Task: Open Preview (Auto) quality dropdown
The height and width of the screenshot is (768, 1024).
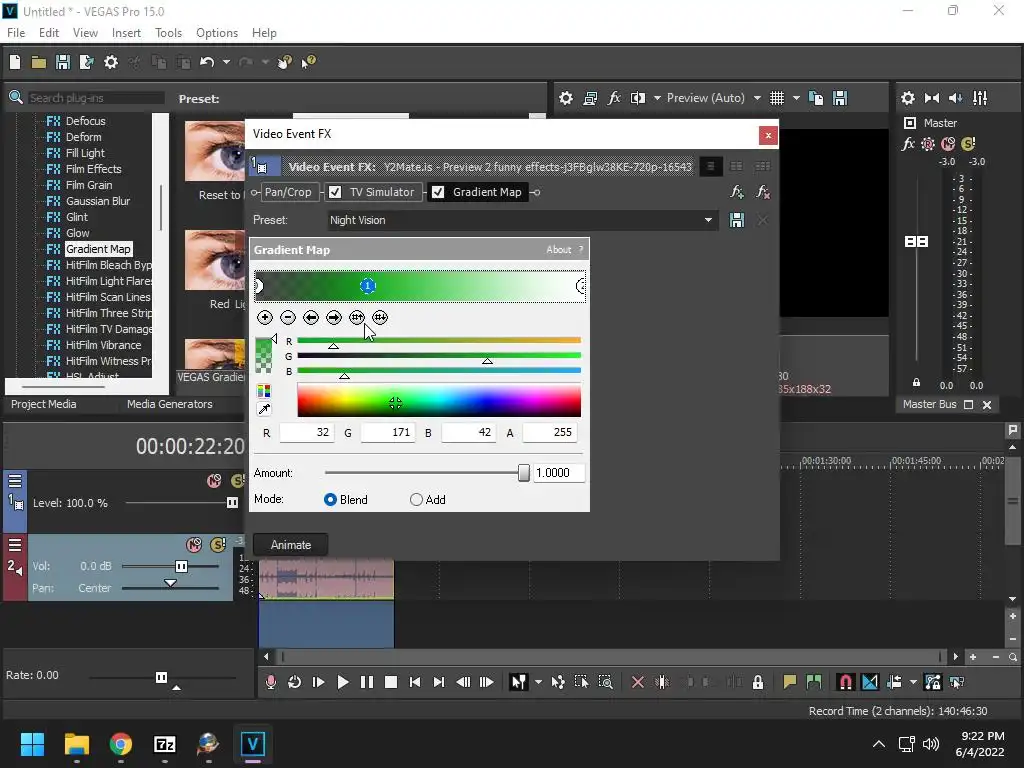Action: point(757,99)
